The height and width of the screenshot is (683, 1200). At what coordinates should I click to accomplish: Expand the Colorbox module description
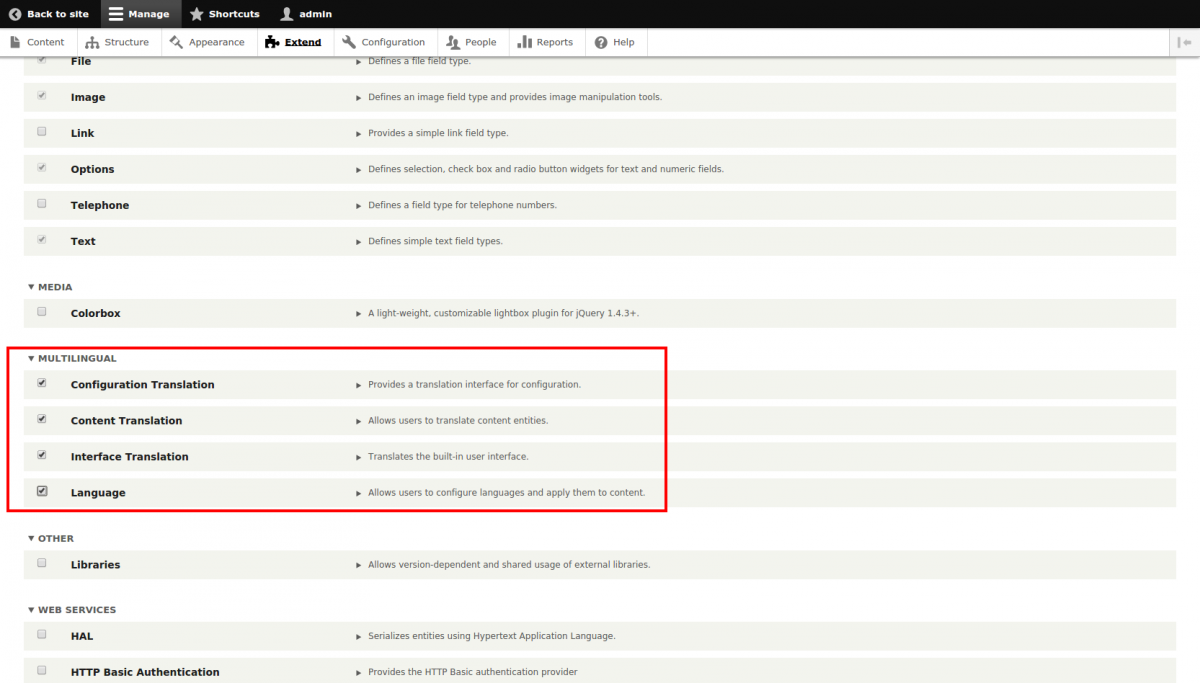tap(497, 313)
